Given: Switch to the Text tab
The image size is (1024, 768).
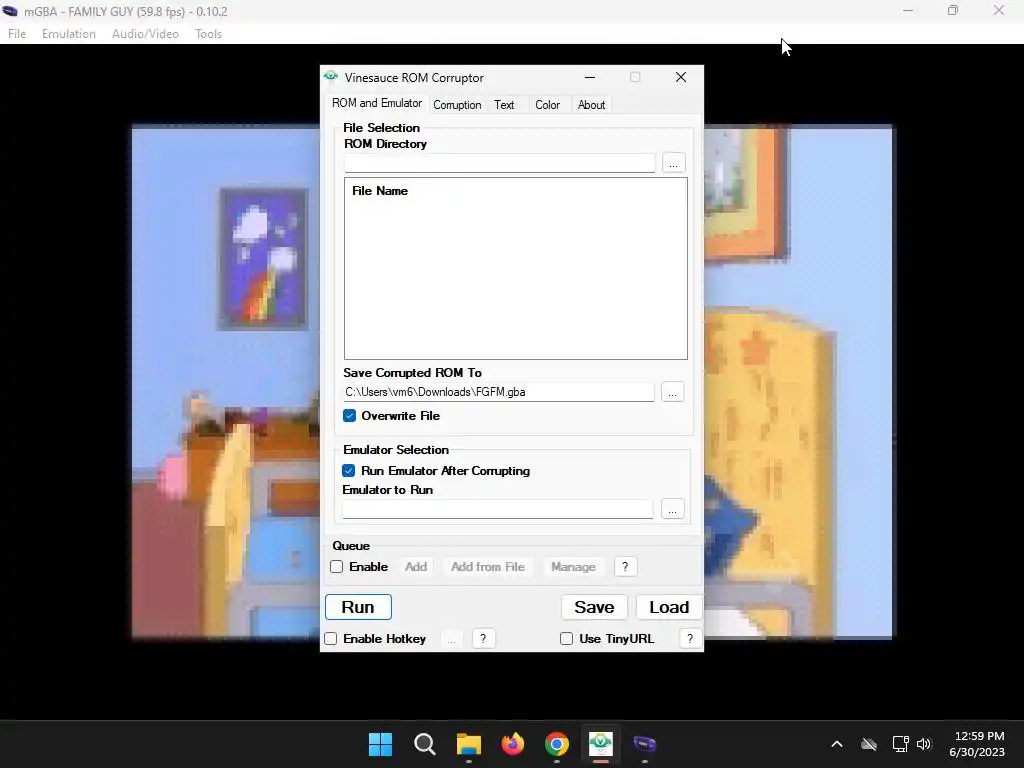Looking at the screenshot, I should tap(504, 104).
